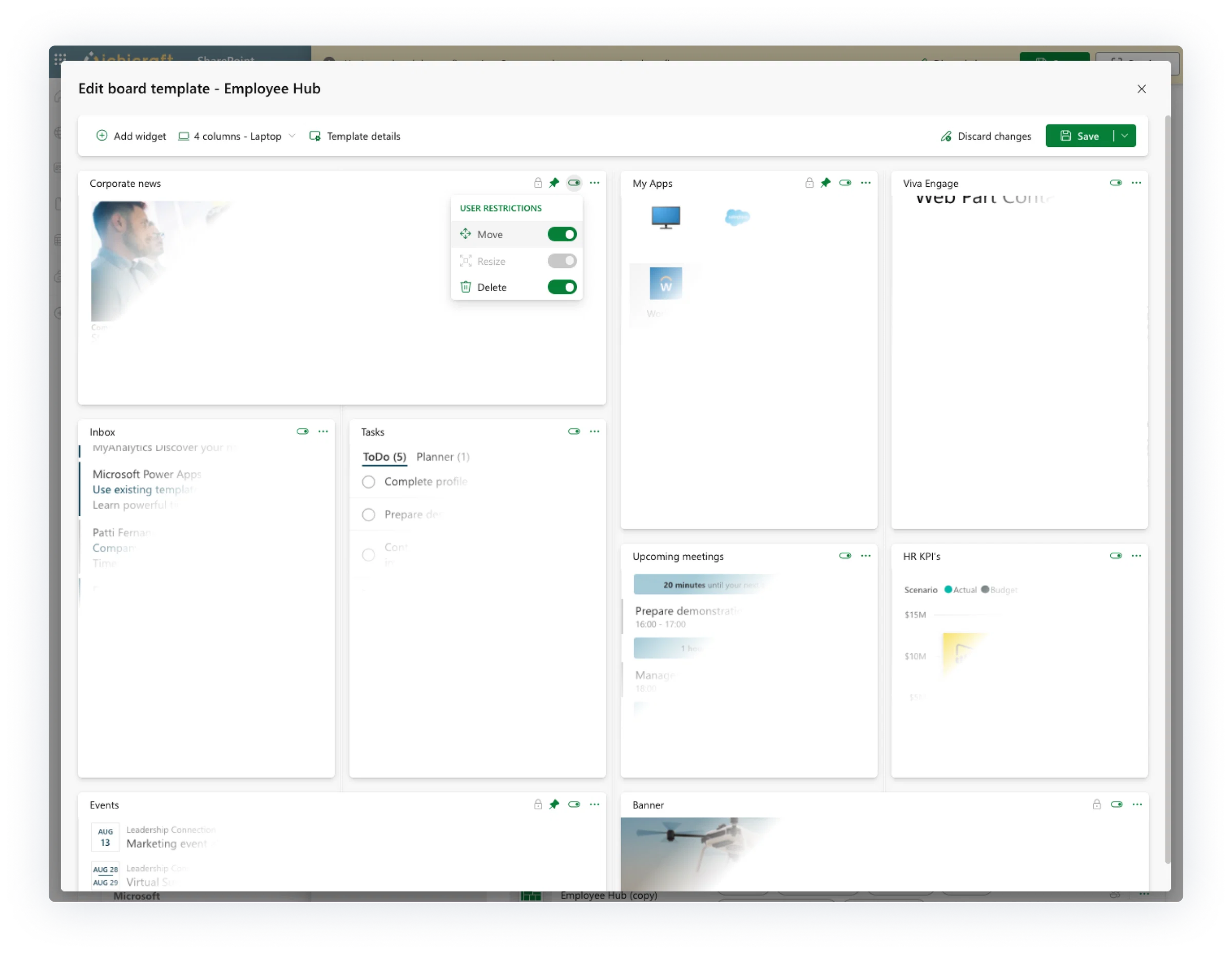Click the dialog's vertical scrollbar

point(1168,489)
